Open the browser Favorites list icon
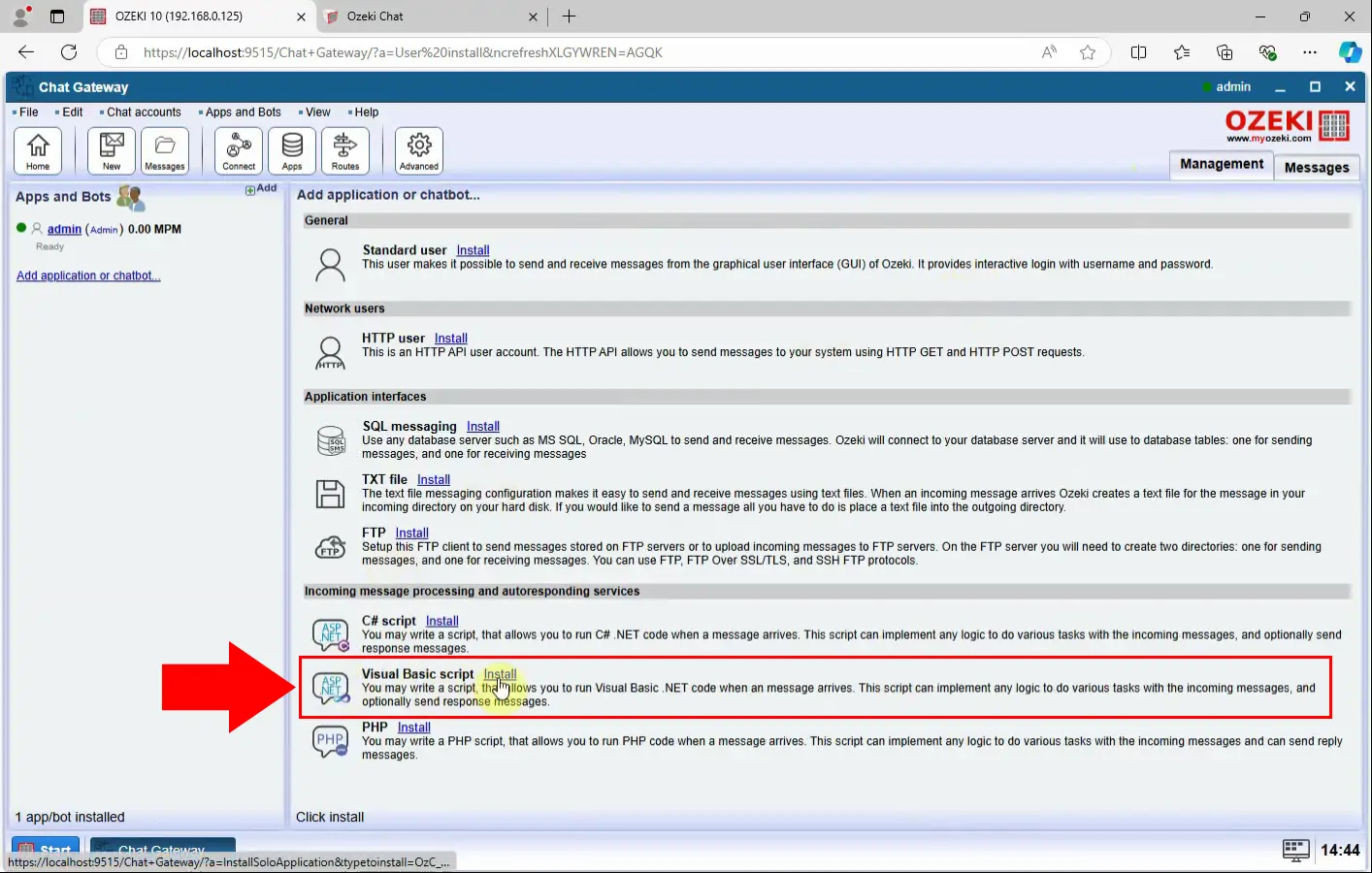The height and width of the screenshot is (873, 1372). pos(1182,52)
